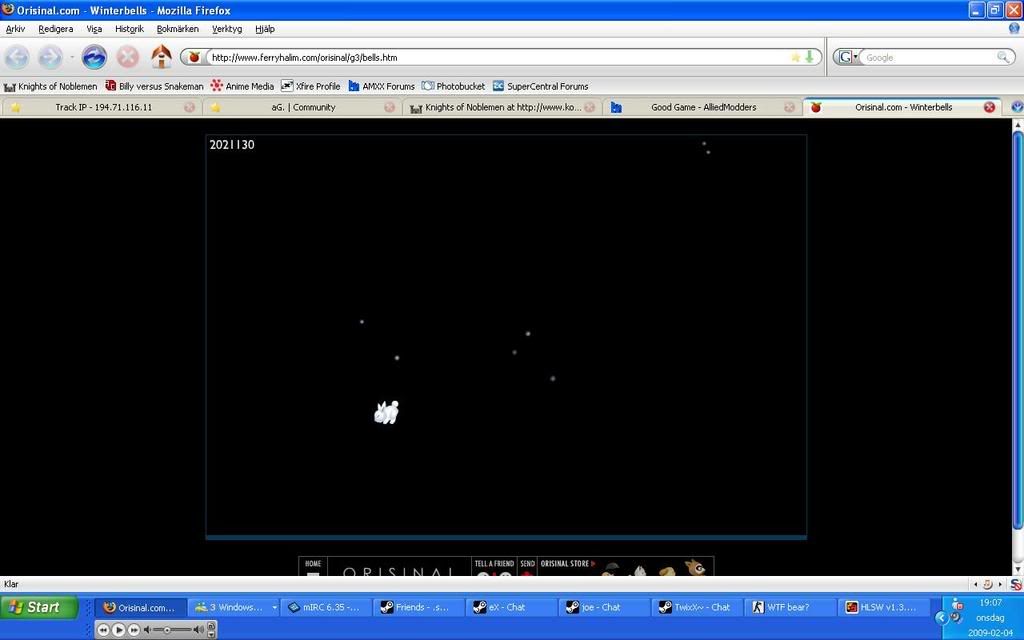
Task: Click the Back navigation arrow
Action: pyautogui.click(x=17, y=57)
